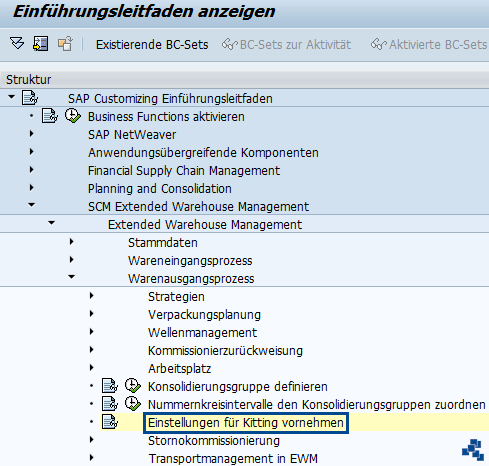The image size is (489, 466).
Task: Click glasses icon beside Aktivierte BC-Sets
Action: coord(379,44)
